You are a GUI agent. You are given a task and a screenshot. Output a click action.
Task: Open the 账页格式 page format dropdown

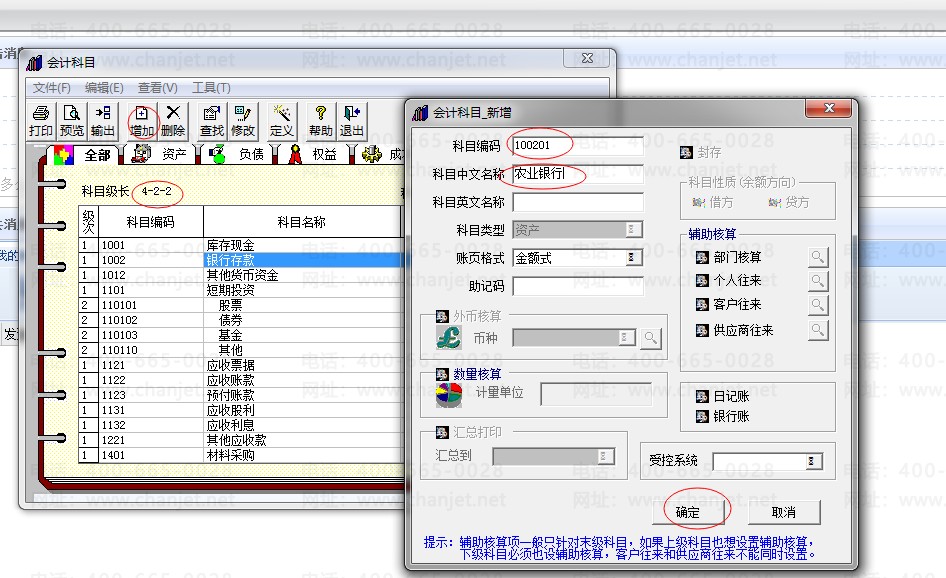[x=632, y=258]
